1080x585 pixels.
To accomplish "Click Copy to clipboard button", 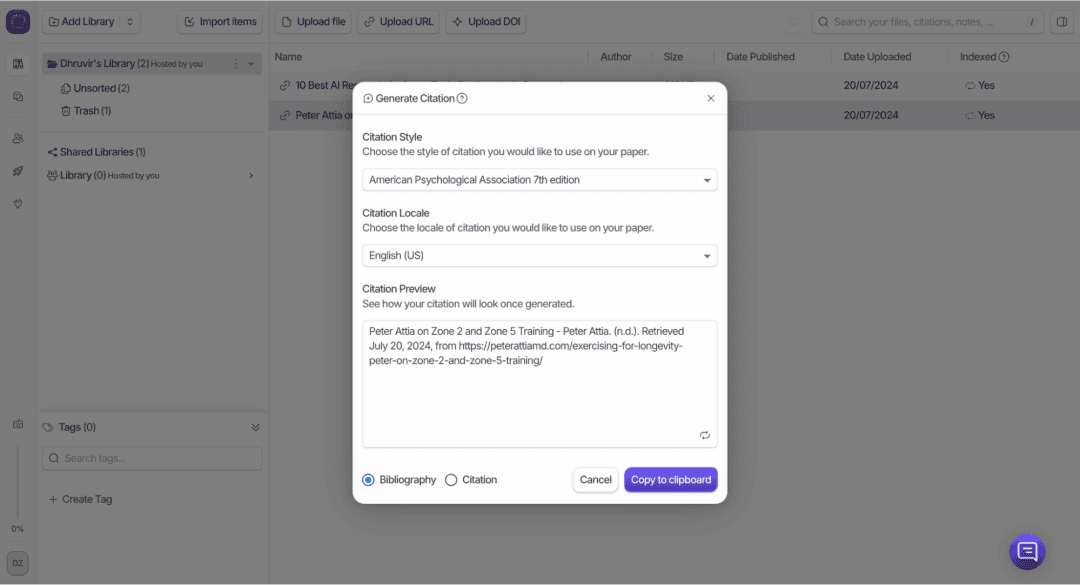I will (670, 480).
